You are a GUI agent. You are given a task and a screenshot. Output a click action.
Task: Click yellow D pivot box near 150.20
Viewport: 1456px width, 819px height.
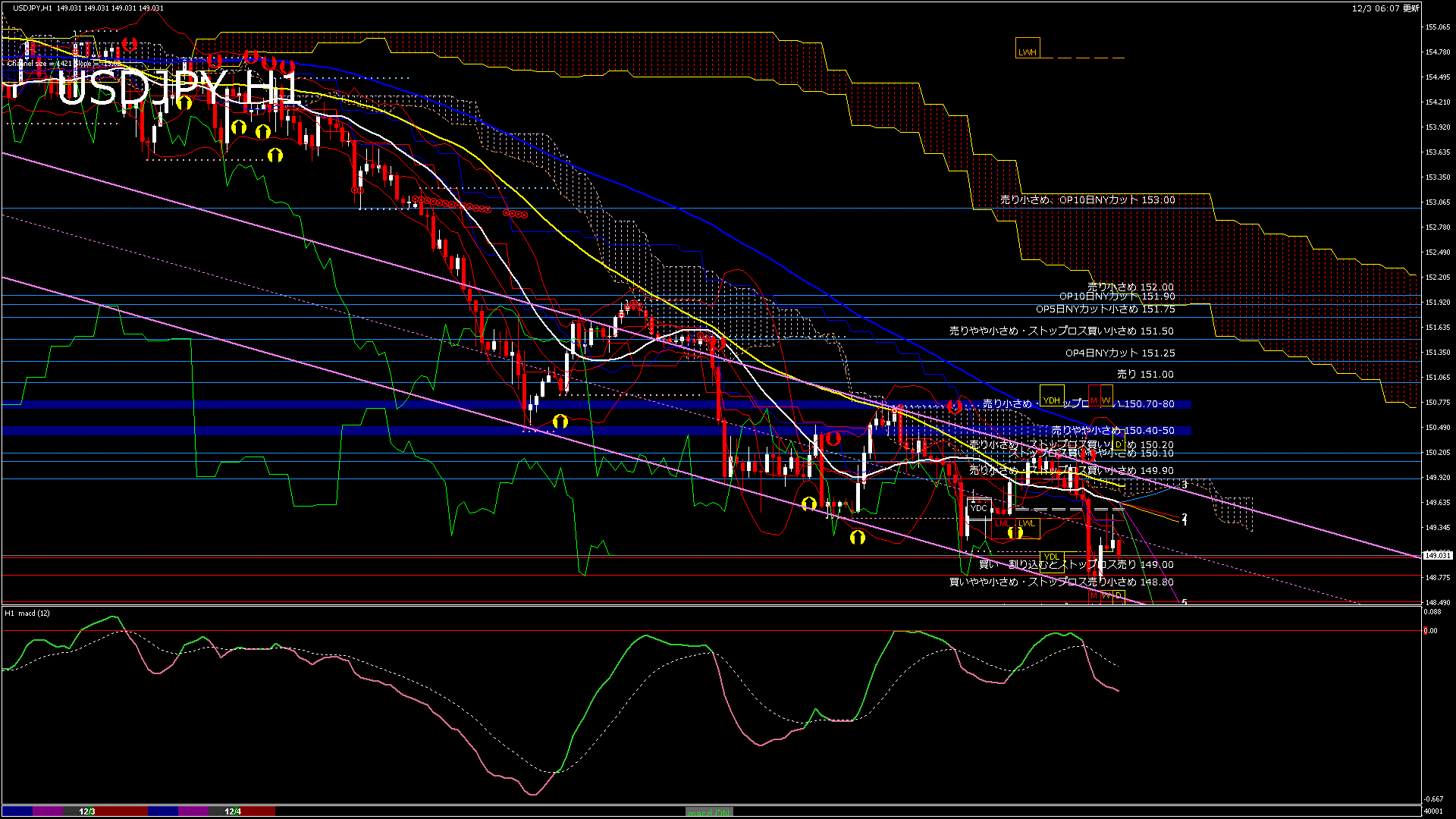pos(1118,441)
